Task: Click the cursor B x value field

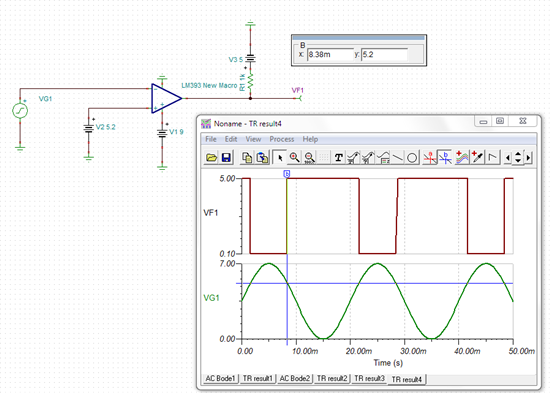Action: point(330,54)
